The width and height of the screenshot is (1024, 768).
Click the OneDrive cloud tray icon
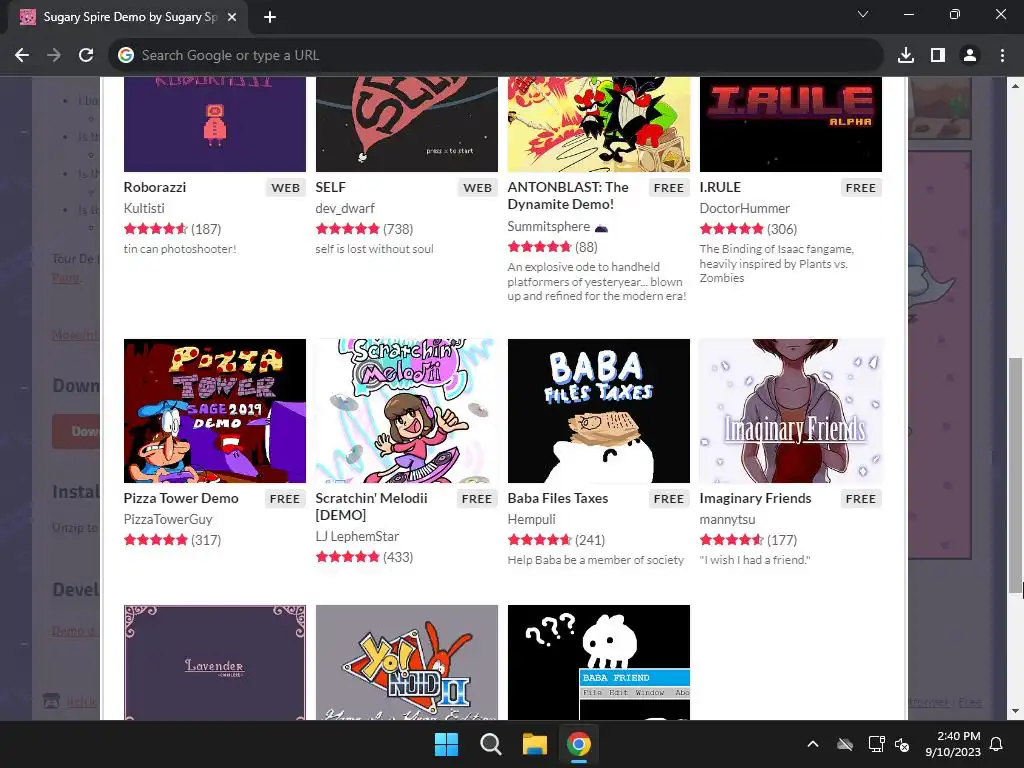tap(845, 744)
